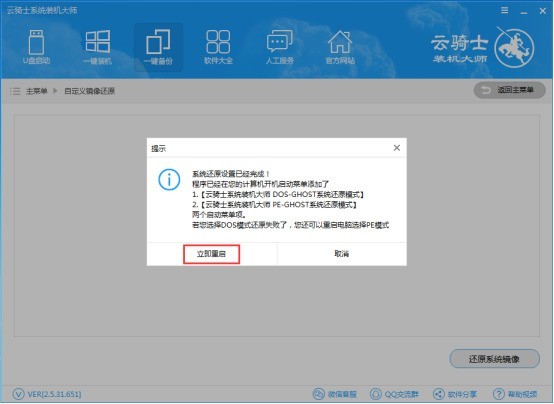Click the version VER[2.5.31.651] label
The width and height of the screenshot is (554, 404).
[54, 394]
